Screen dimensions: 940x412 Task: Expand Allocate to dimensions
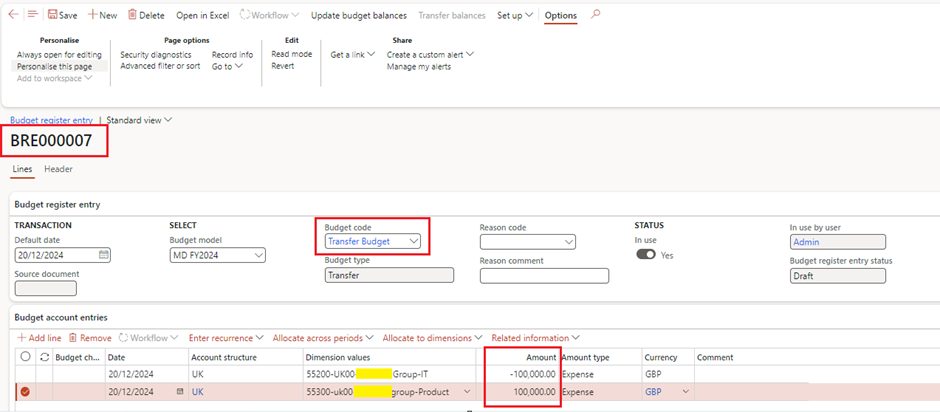click(433, 338)
